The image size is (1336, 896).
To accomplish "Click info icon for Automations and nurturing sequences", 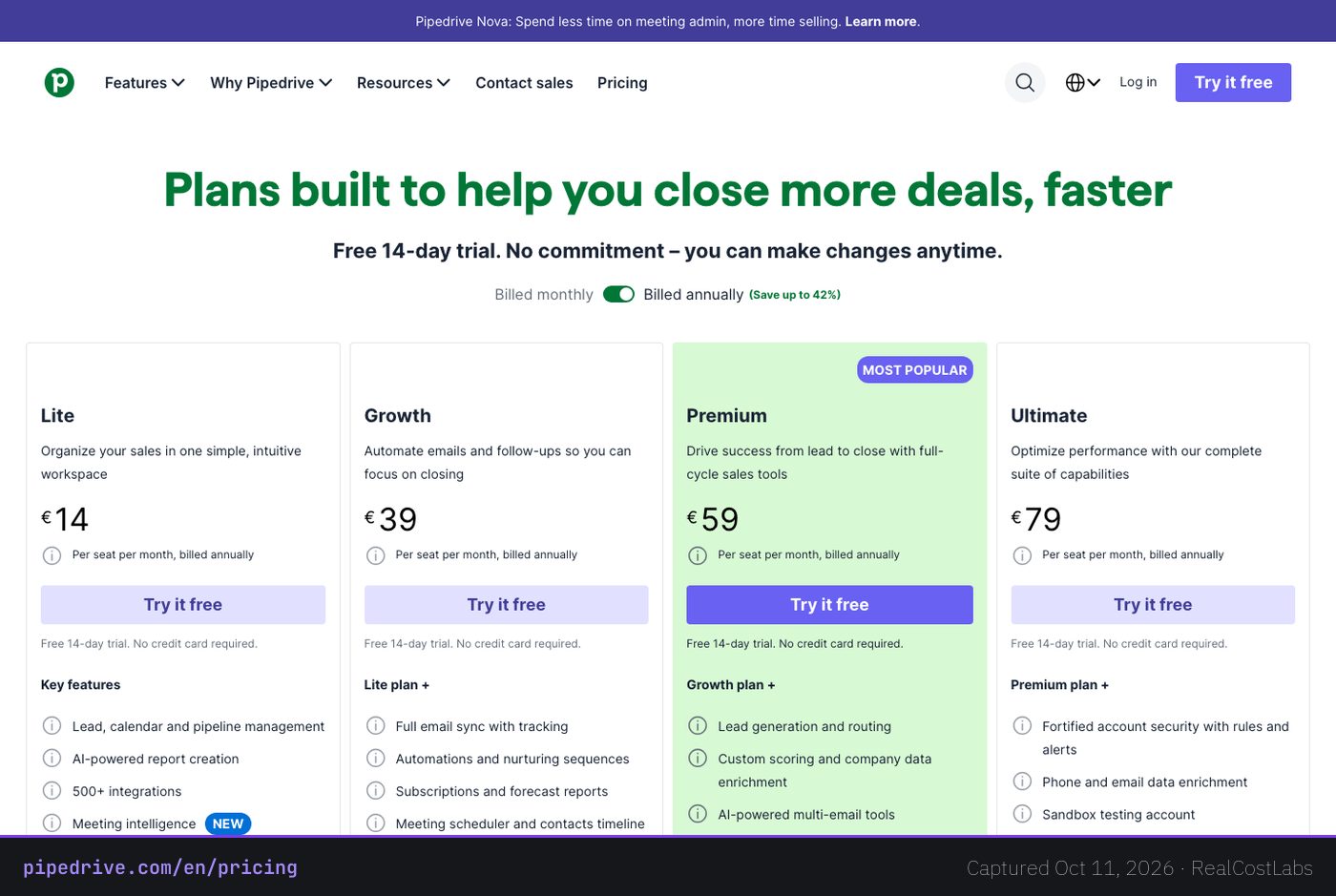I will click(376, 759).
